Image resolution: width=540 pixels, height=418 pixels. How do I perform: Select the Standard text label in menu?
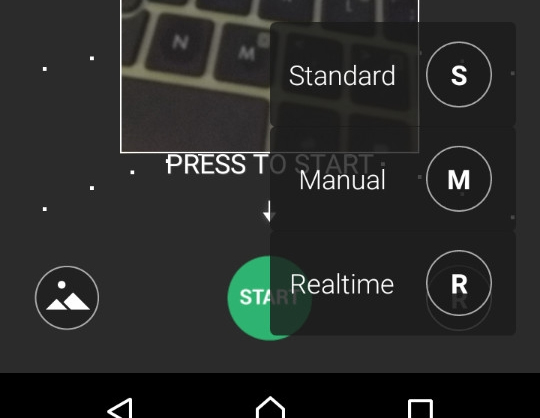coord(342,75)
